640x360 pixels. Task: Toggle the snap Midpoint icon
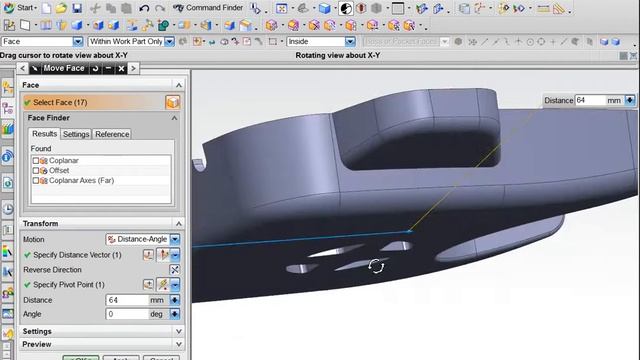[x=495, y=42]
